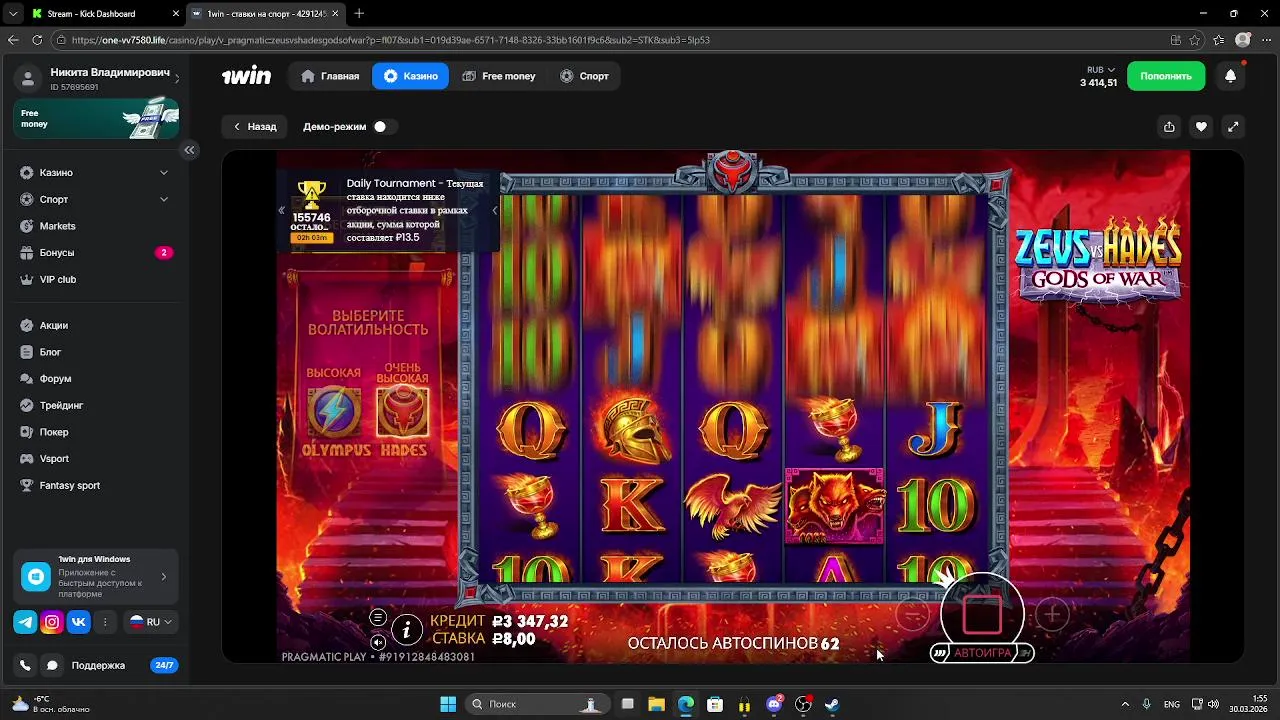The width and height of the screenshot is (1280, 720).
Task: Open VIP club in the sidebar
Action: coord(95,279)
